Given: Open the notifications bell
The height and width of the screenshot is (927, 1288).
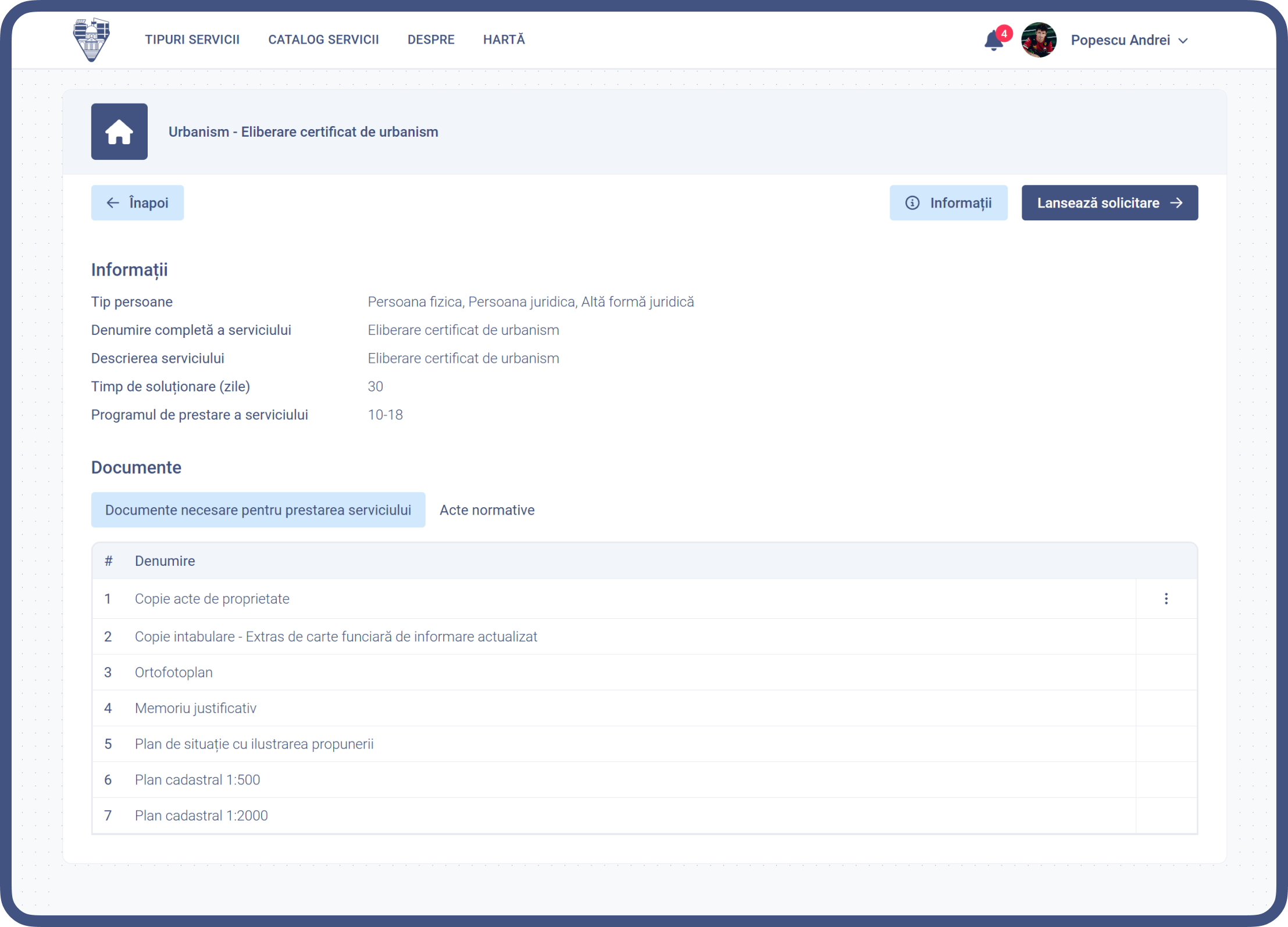Looking at the screenshot, I should 994,40.
